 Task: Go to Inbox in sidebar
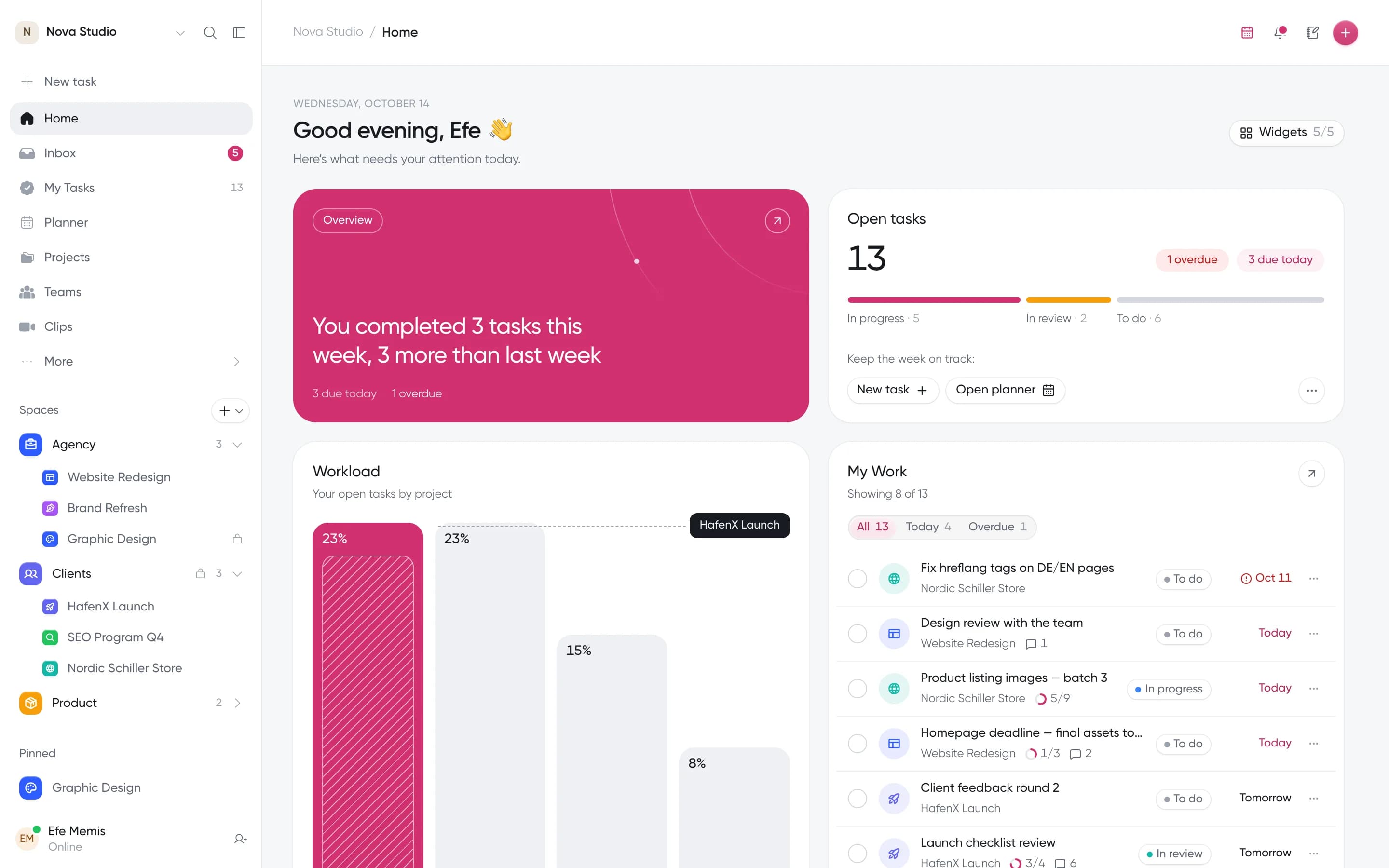coord(131,153)
